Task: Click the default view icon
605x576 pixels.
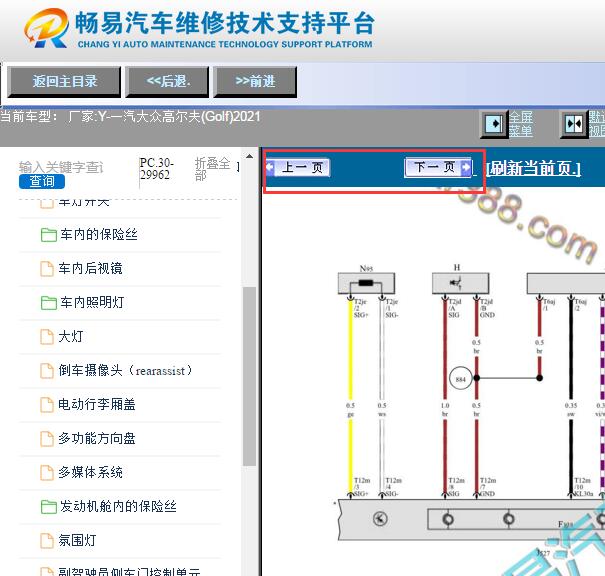Action: tap(573, 124)
